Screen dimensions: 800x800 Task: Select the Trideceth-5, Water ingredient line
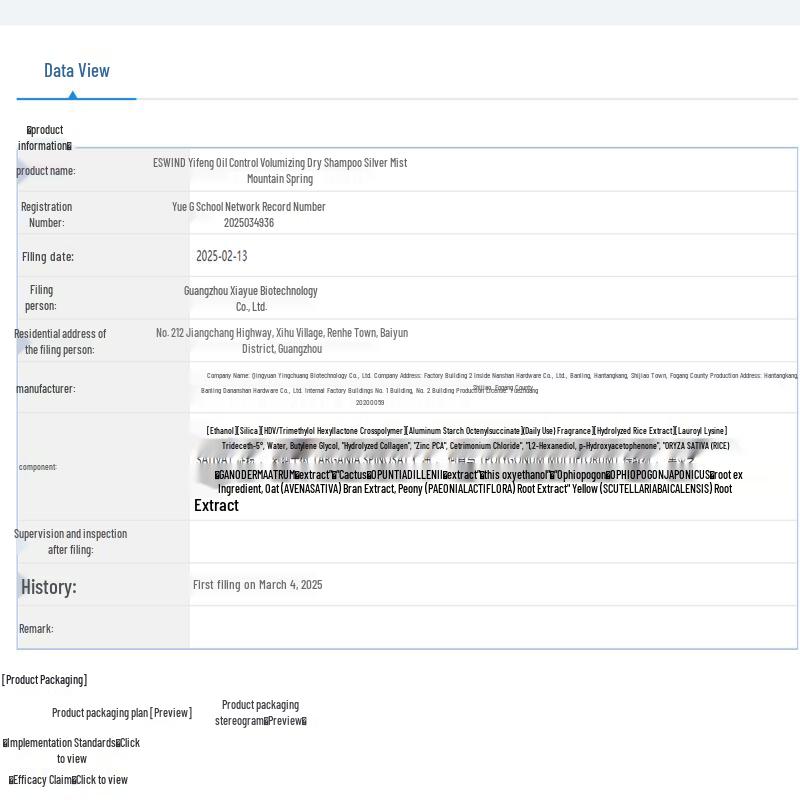tap(476, 446)
